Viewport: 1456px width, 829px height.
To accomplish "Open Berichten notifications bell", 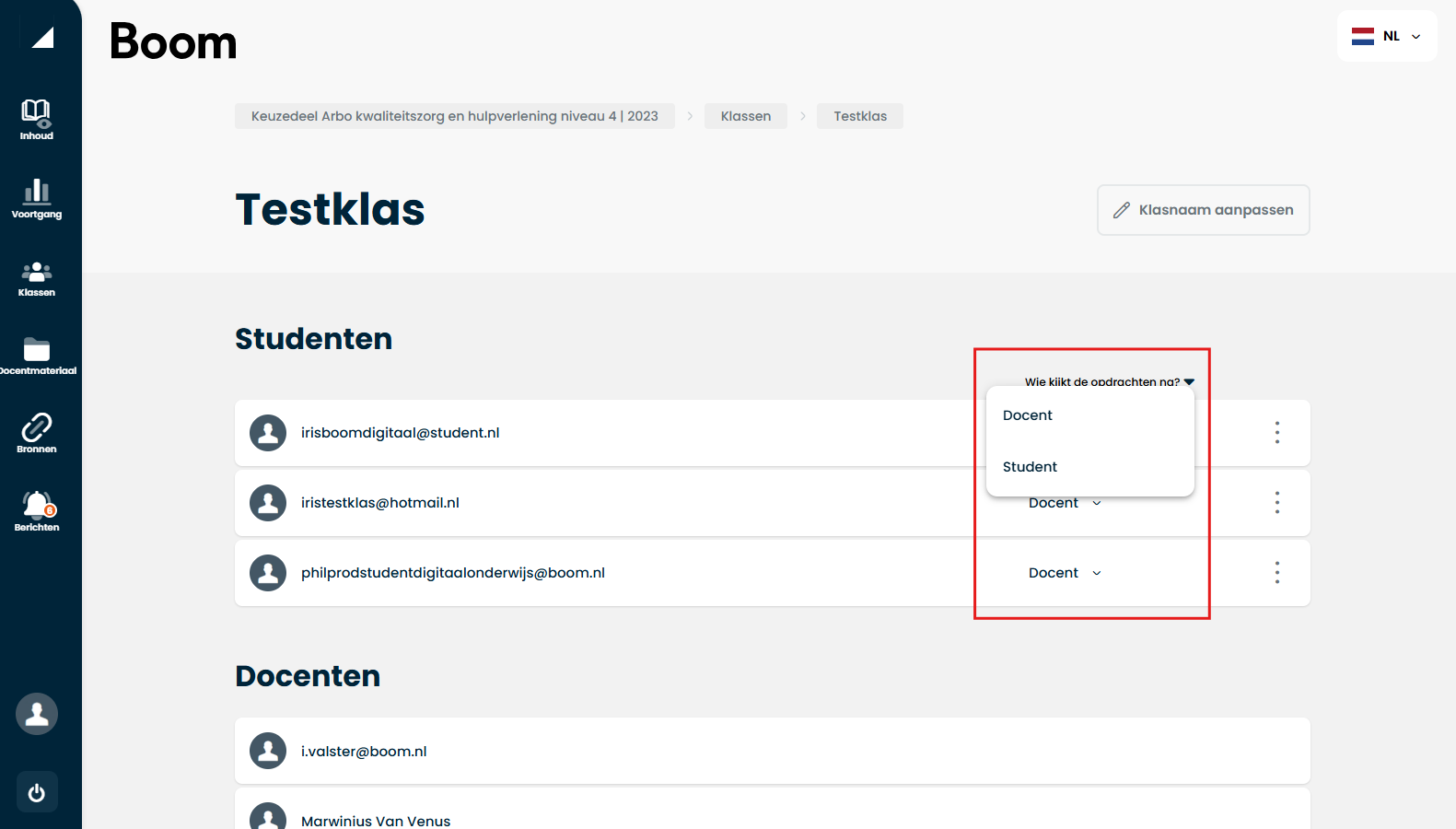I will point(37,511).
